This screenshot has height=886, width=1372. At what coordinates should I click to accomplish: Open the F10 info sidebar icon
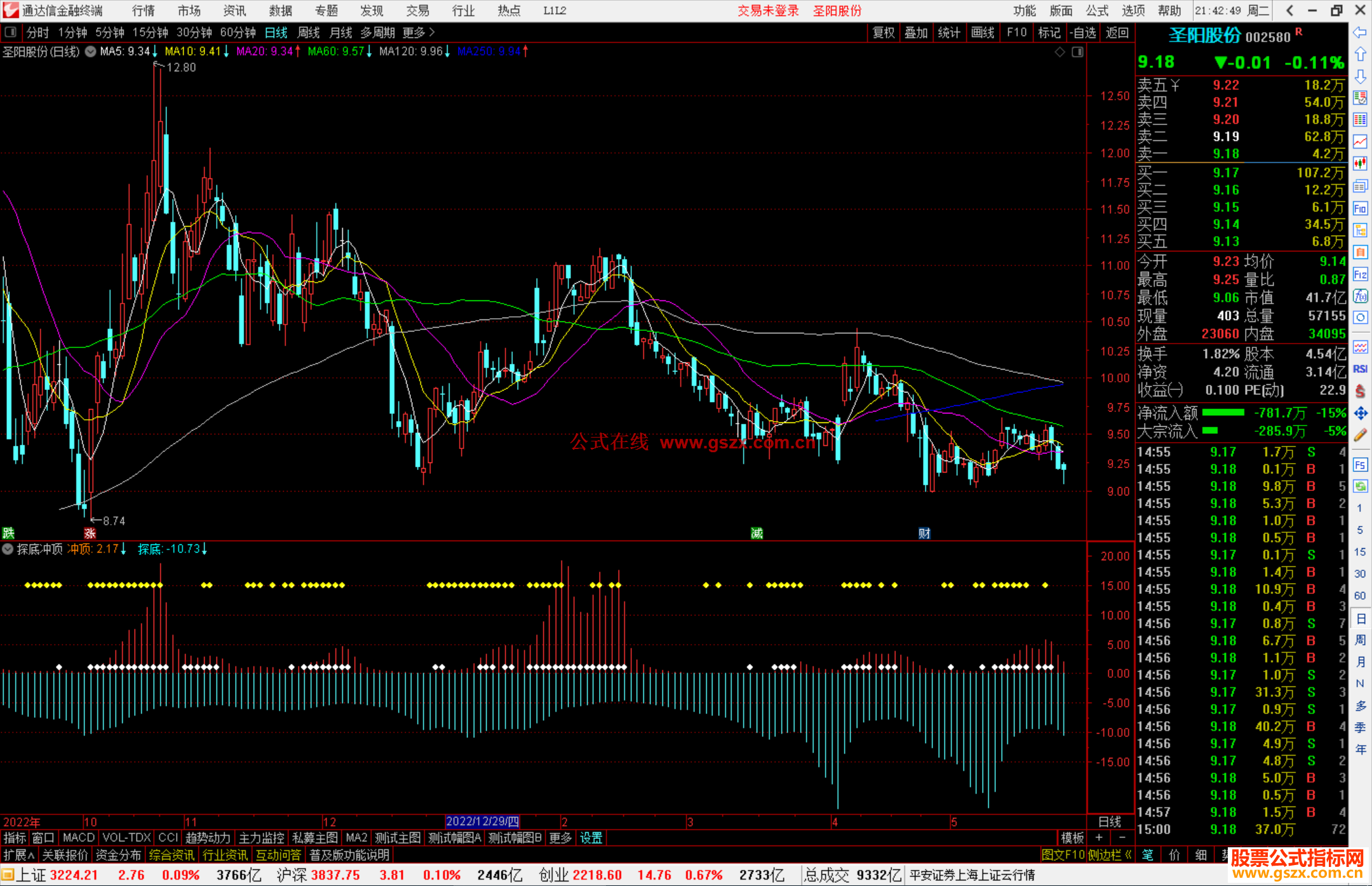(x=1360, y=208)
